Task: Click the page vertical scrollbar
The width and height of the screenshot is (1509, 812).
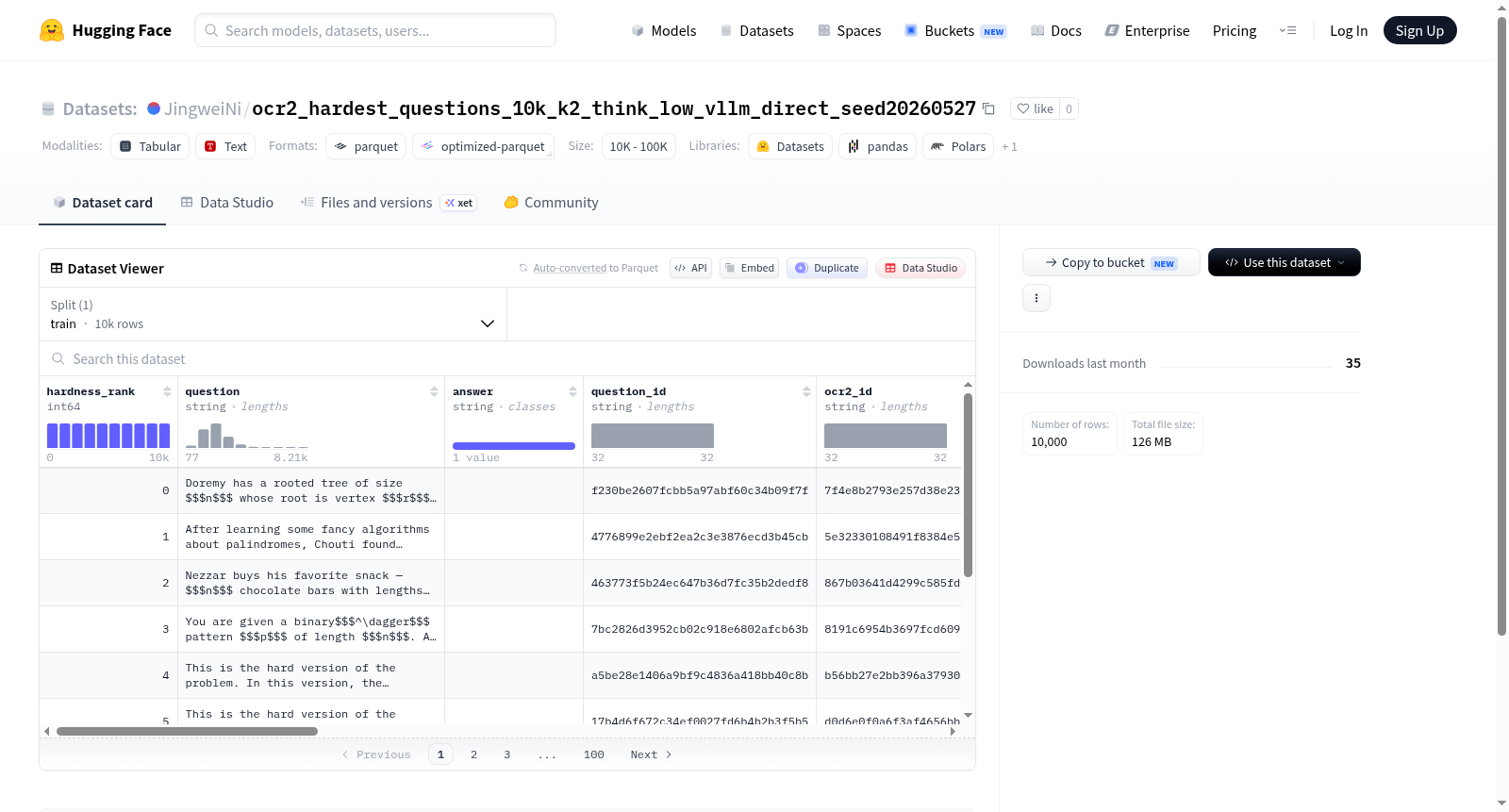Action: 1501,326
